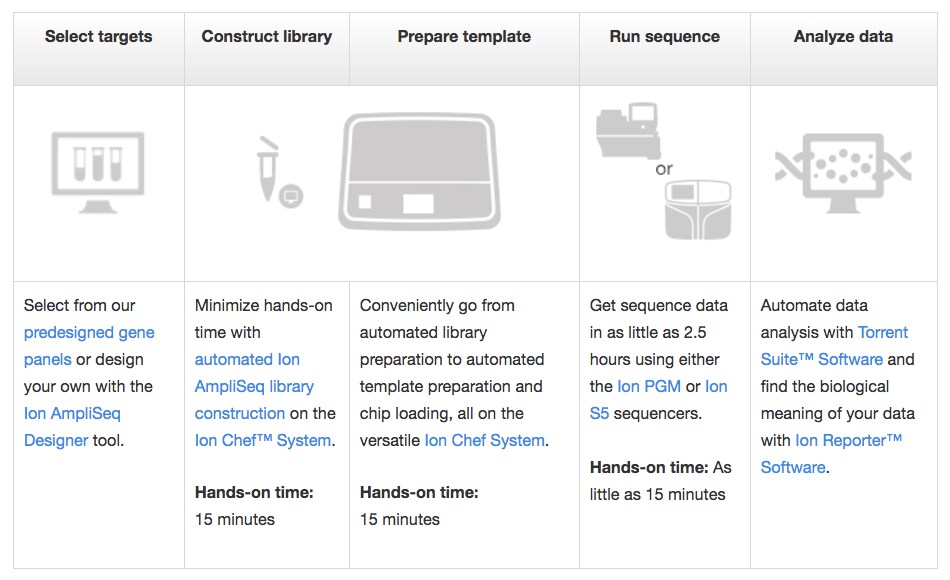Image resolution: width=950 pixels, height=580 pixels.
Task: Open Ion Chef™ System link in Construct library
Action: click(262, 440)
